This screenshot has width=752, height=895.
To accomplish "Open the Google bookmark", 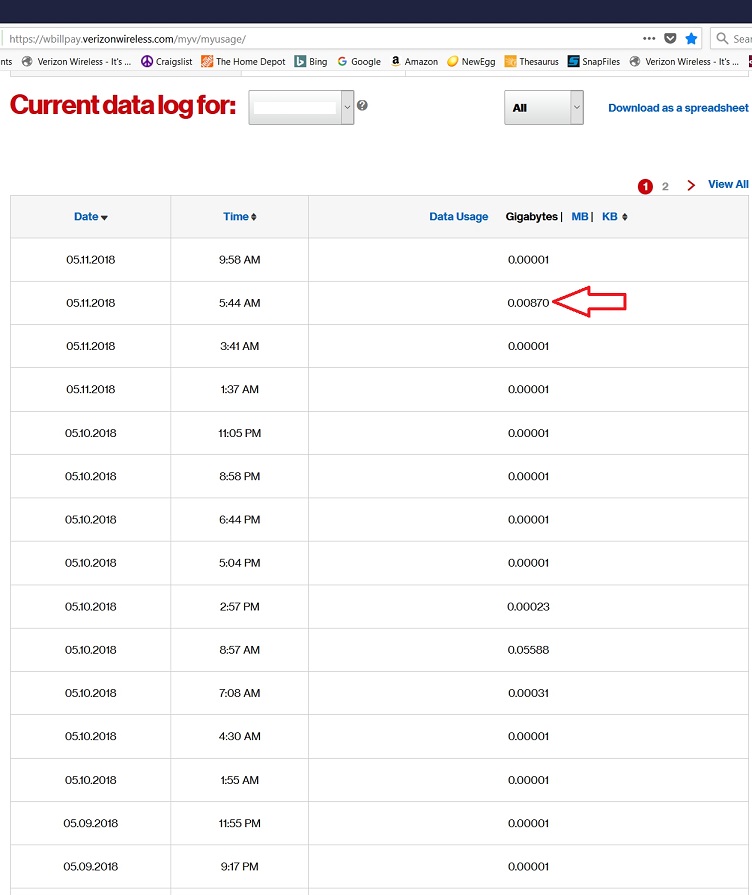I will (359, 62).
